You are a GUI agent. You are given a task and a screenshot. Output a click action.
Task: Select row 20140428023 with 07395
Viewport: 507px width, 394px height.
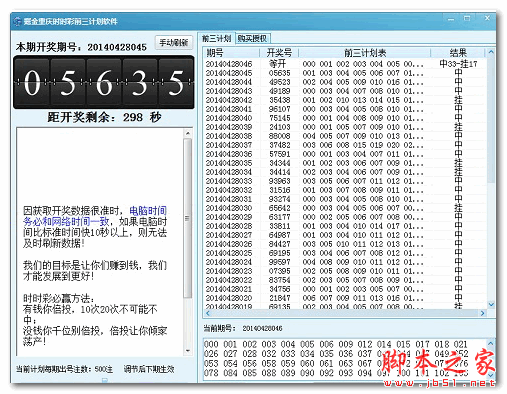pyautogui.click(x=345, y=271)
